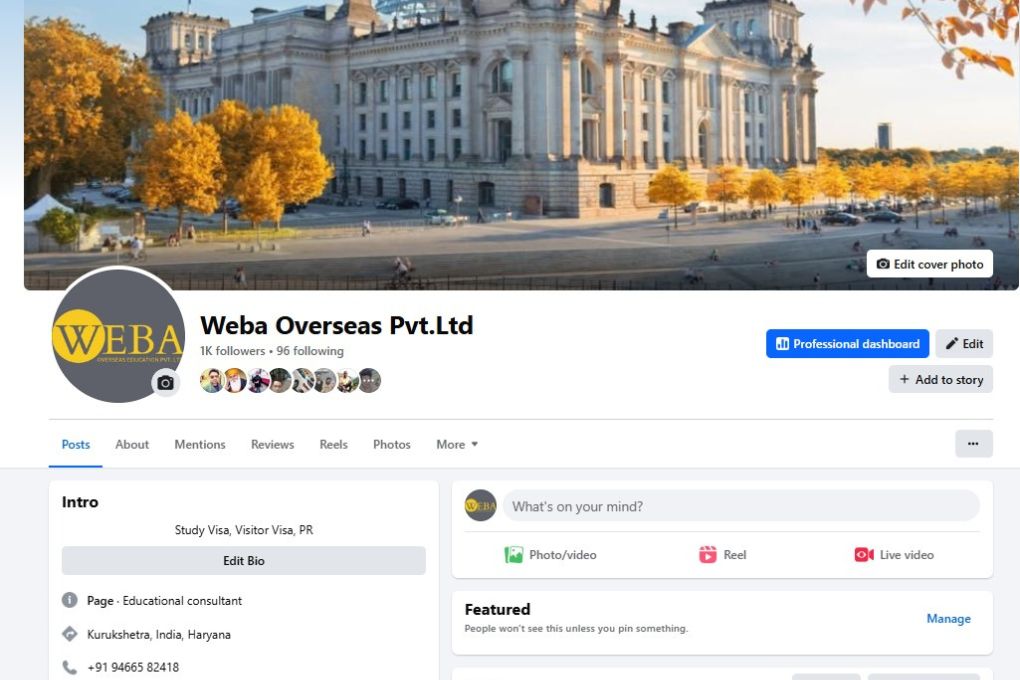This screenshot has height=680, width=1020.
Task: Switch to the About tab
Action: coord(132,444)
